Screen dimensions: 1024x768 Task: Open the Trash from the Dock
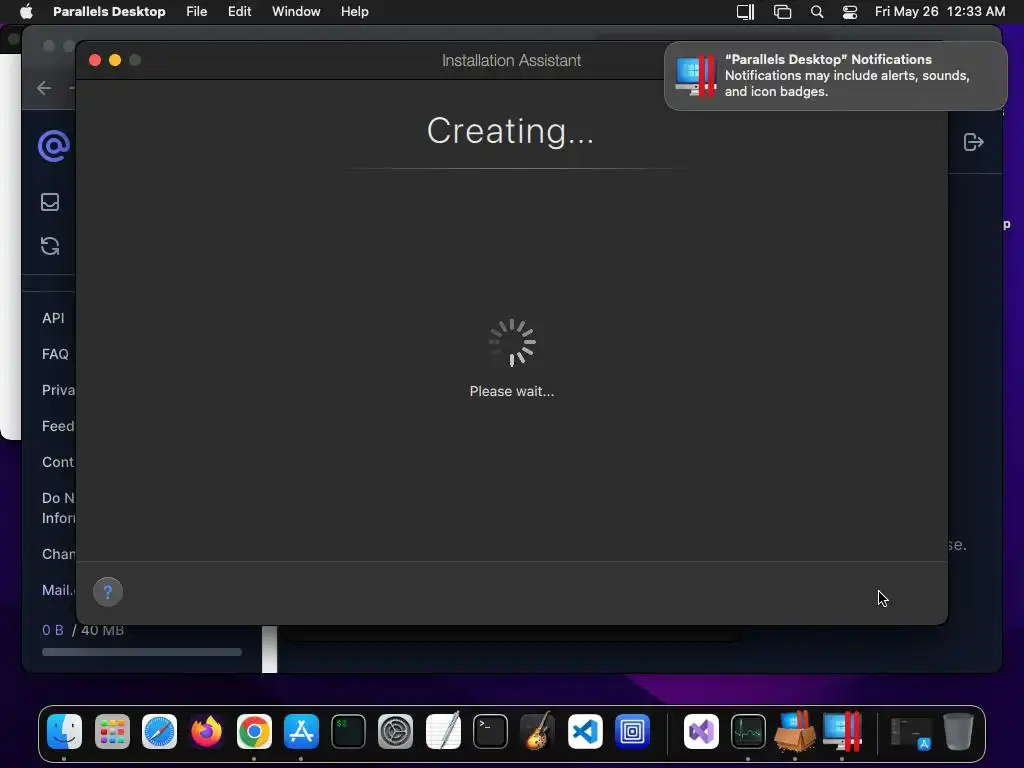pos(958,731)
